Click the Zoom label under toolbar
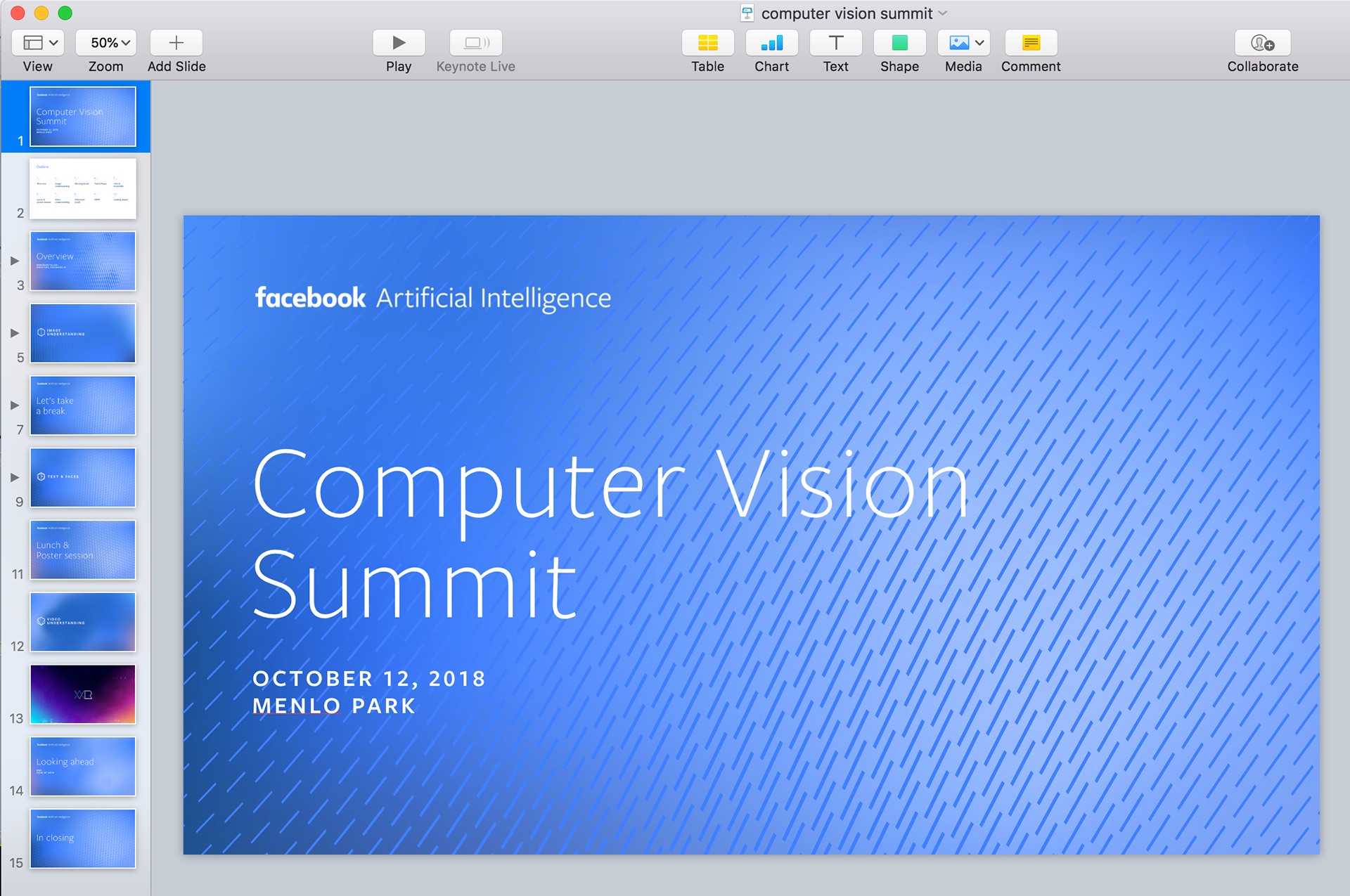 point(105,67)
